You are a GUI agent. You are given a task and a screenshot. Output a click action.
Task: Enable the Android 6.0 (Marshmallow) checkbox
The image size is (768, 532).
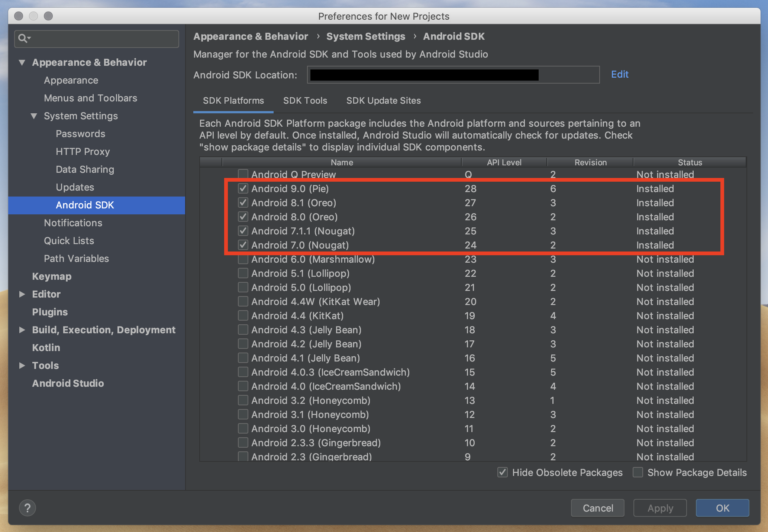click(243, 259)
